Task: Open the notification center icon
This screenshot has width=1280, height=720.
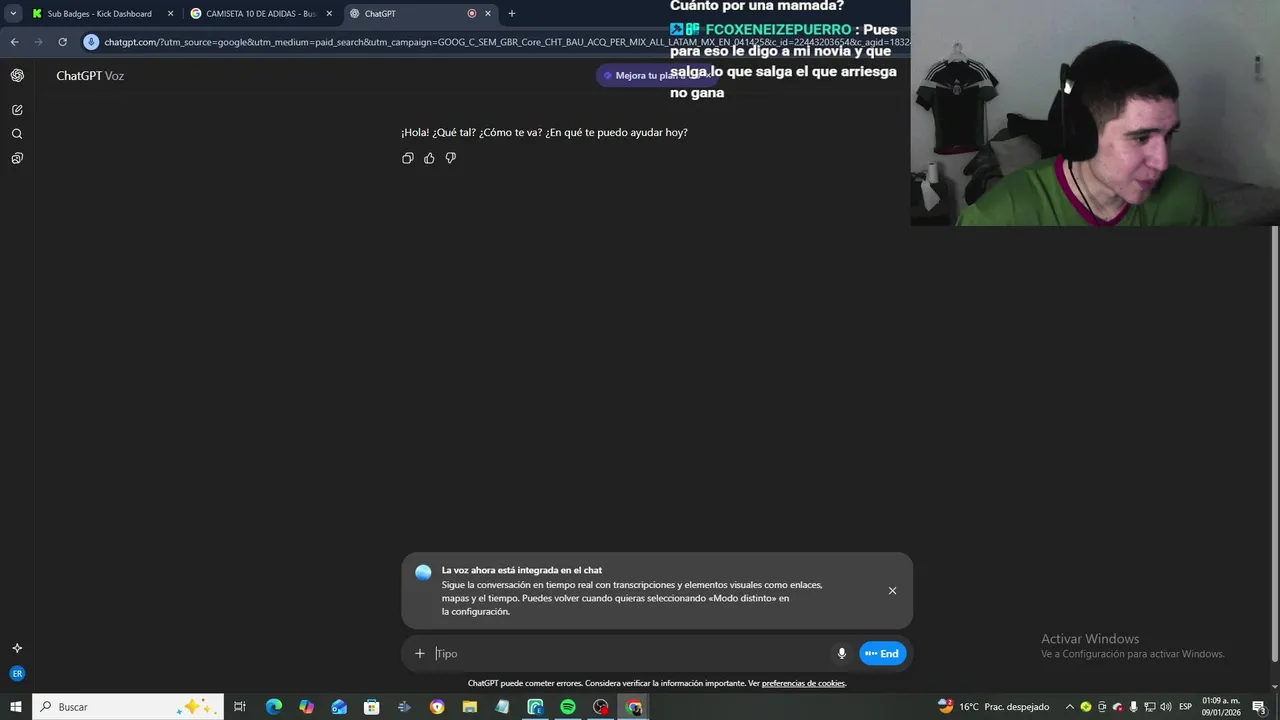Action: [1259, 707]
